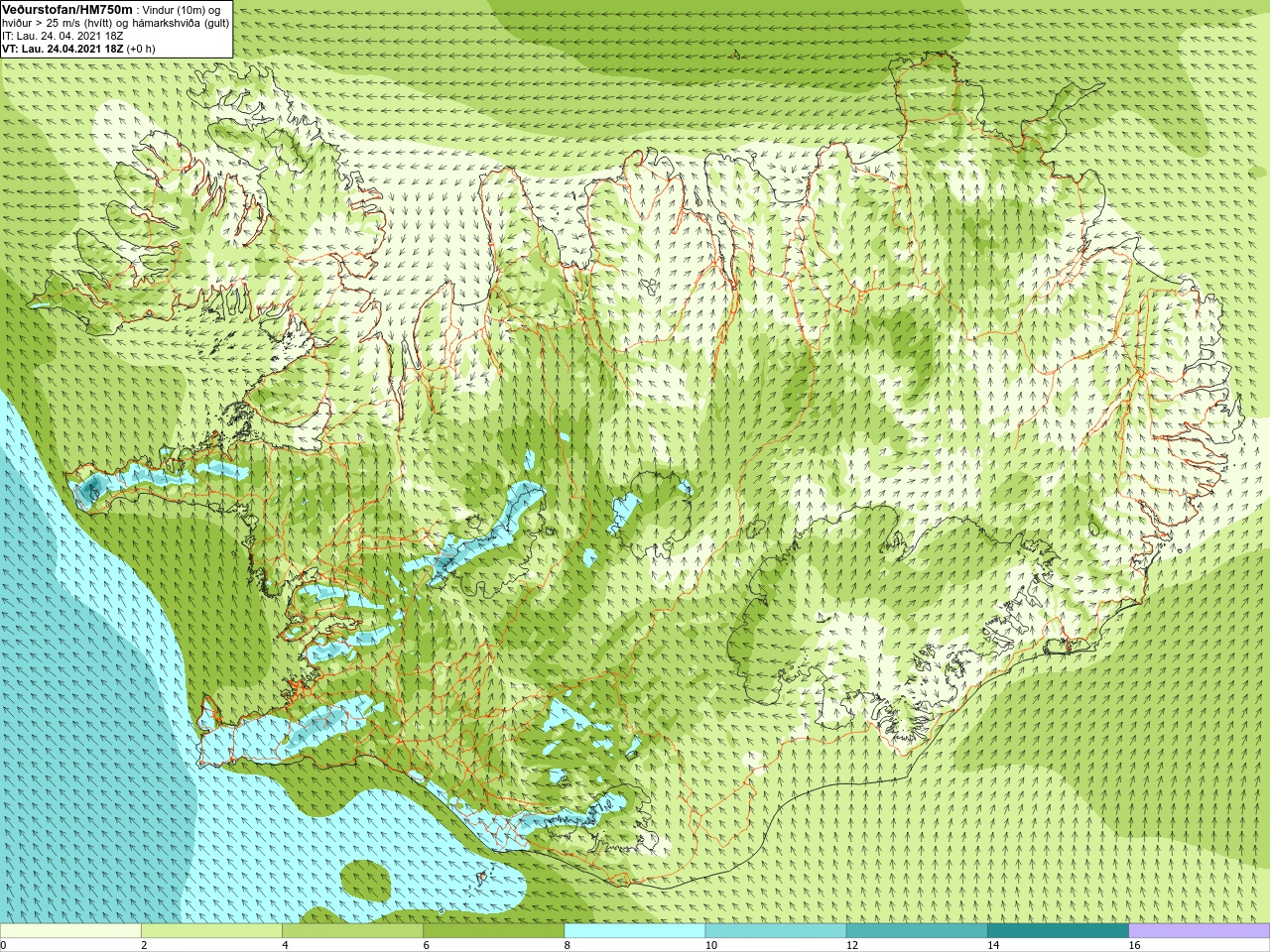Click the medium green 4–6 m/s legend swatch
Viewport: 1270px width, 952px height.
click(x=352, y=931)
